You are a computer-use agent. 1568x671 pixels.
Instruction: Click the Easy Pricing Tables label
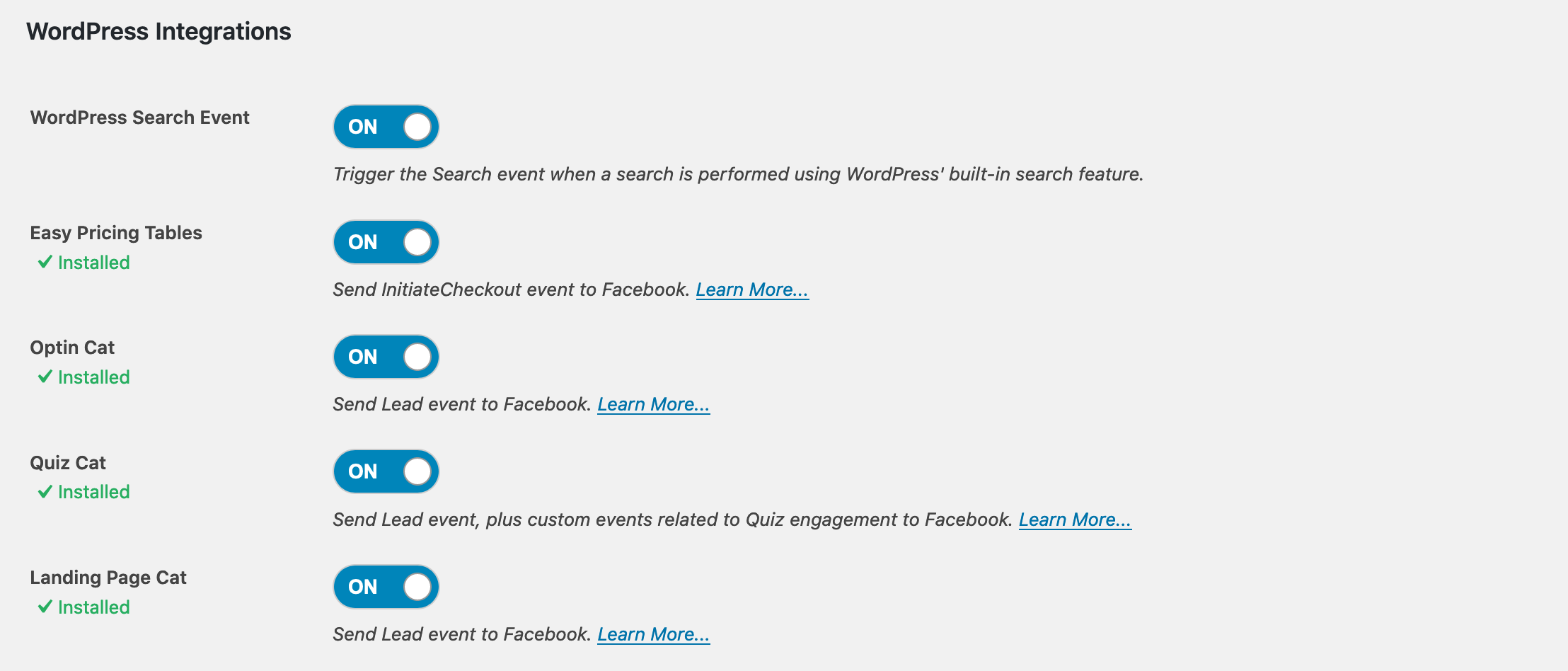116,233
